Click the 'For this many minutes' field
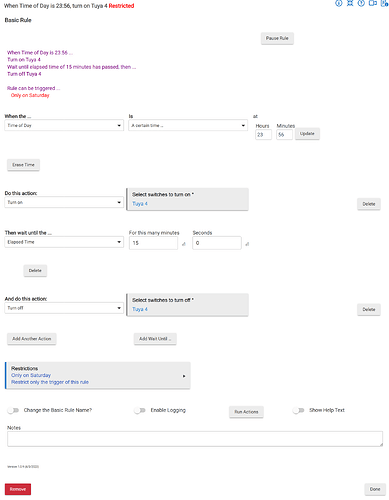Screen dimensions: 389x500 [x=153, y=243]
